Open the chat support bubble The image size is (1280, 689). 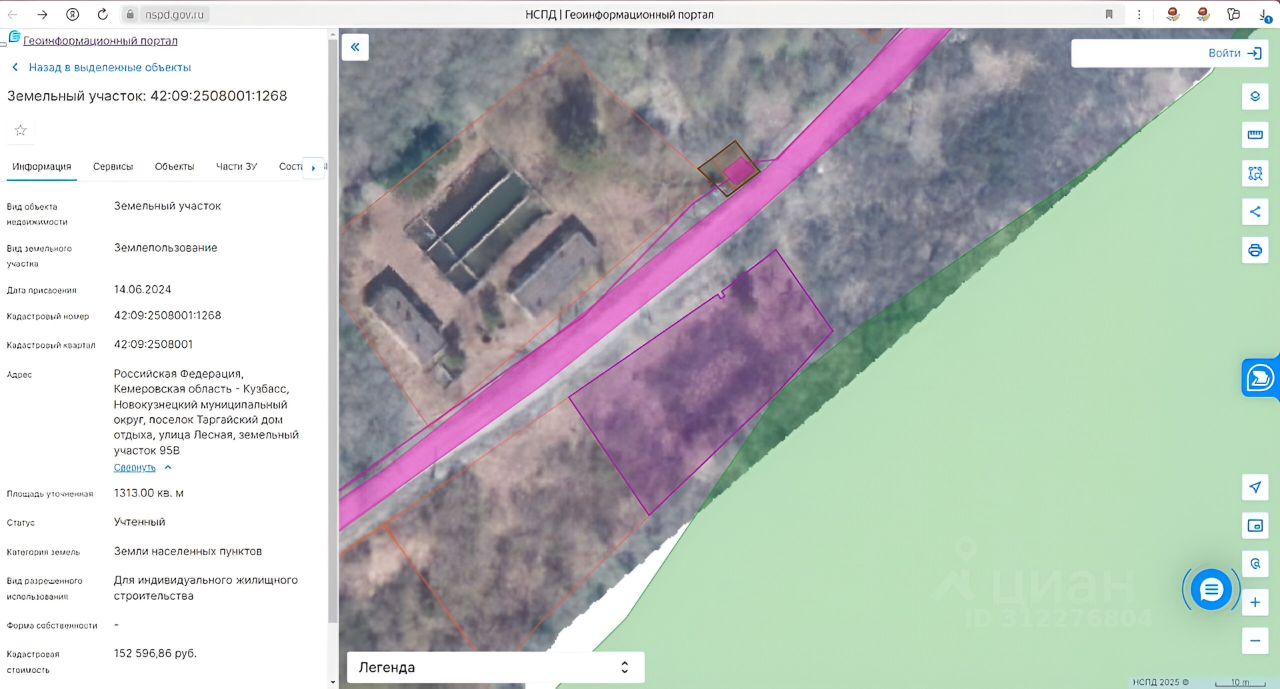pyautogui.click(x=1211, y=590)
